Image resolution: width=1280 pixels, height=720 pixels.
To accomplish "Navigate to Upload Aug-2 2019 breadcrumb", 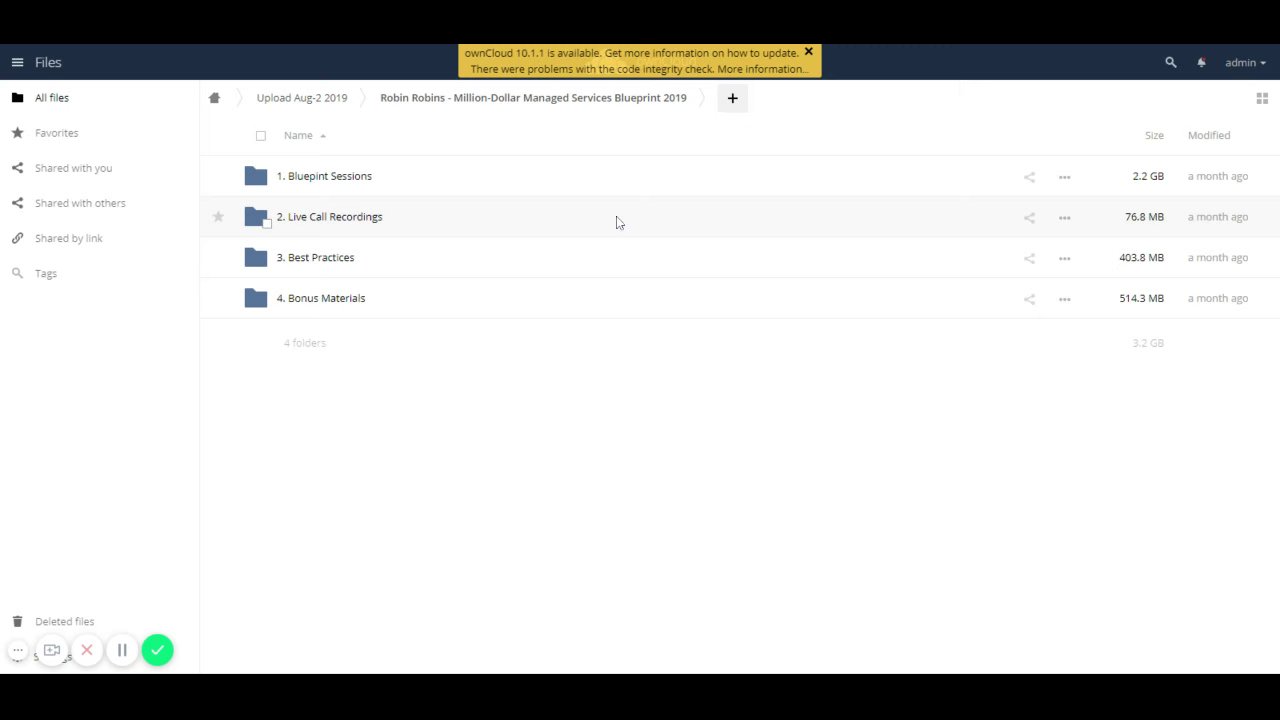I will click(x=302, y=98).
